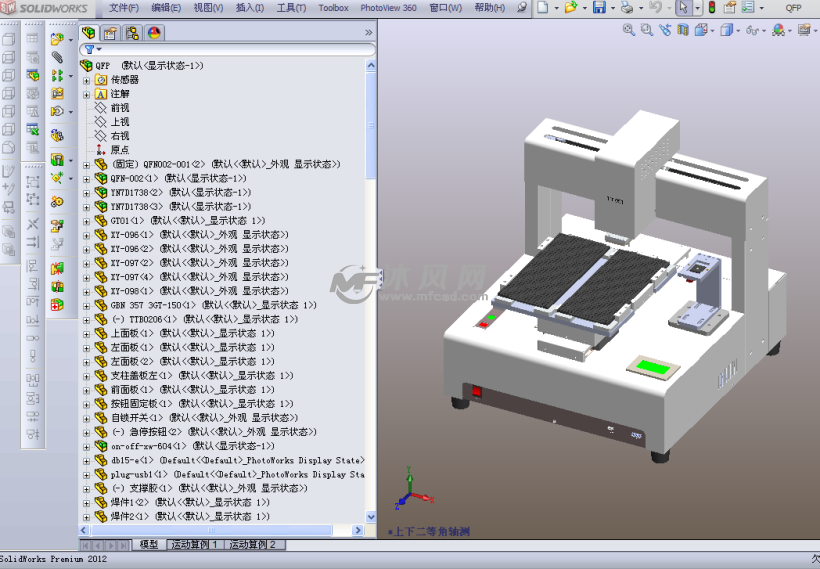Click the Zoom to Area icon
Image resolution: width=820 pixels, height=569 pixels.
[x=647, y=30]
